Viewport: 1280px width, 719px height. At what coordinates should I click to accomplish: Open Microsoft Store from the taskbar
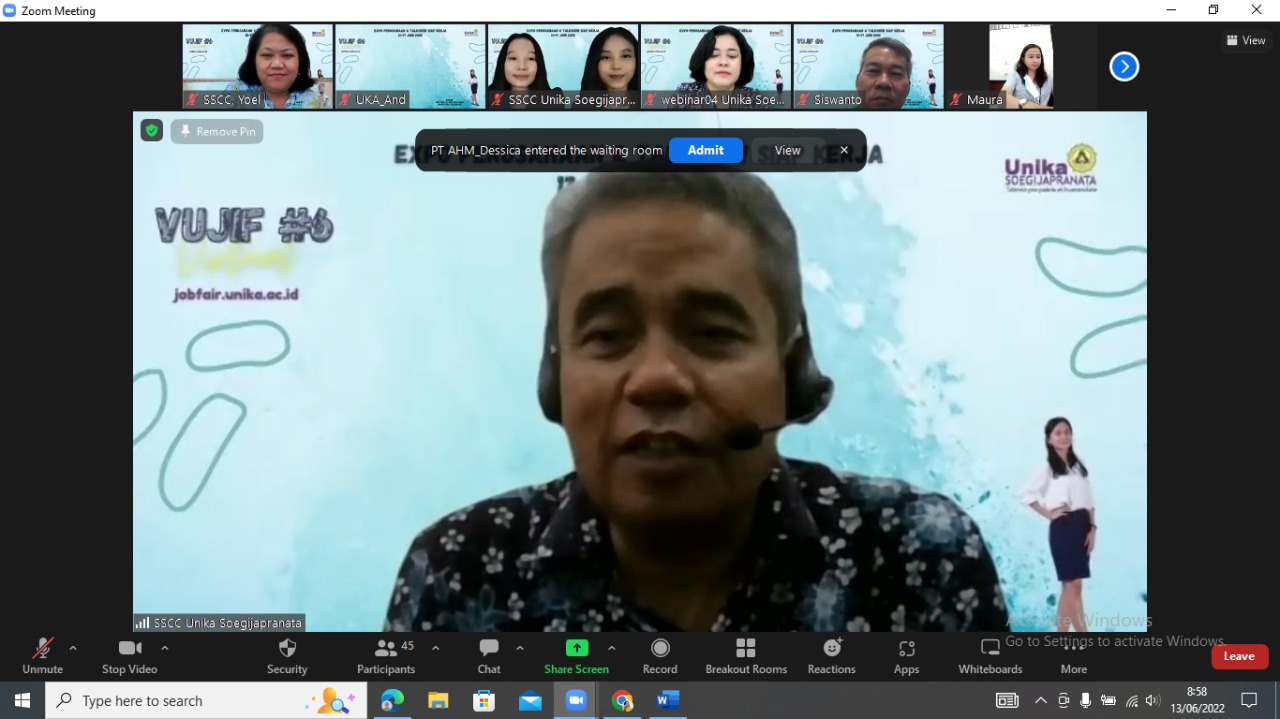tap(484, 700)
